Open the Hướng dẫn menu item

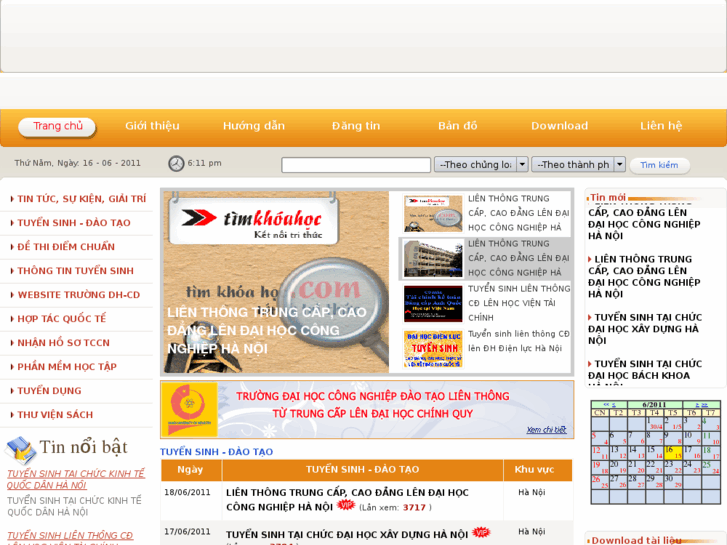click(254, 126)
